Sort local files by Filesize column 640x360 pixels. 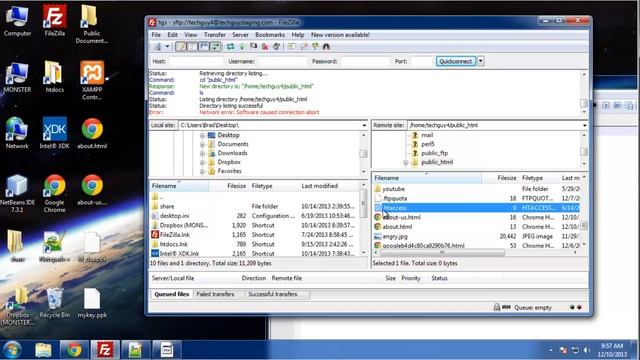[x=236, y=186]
